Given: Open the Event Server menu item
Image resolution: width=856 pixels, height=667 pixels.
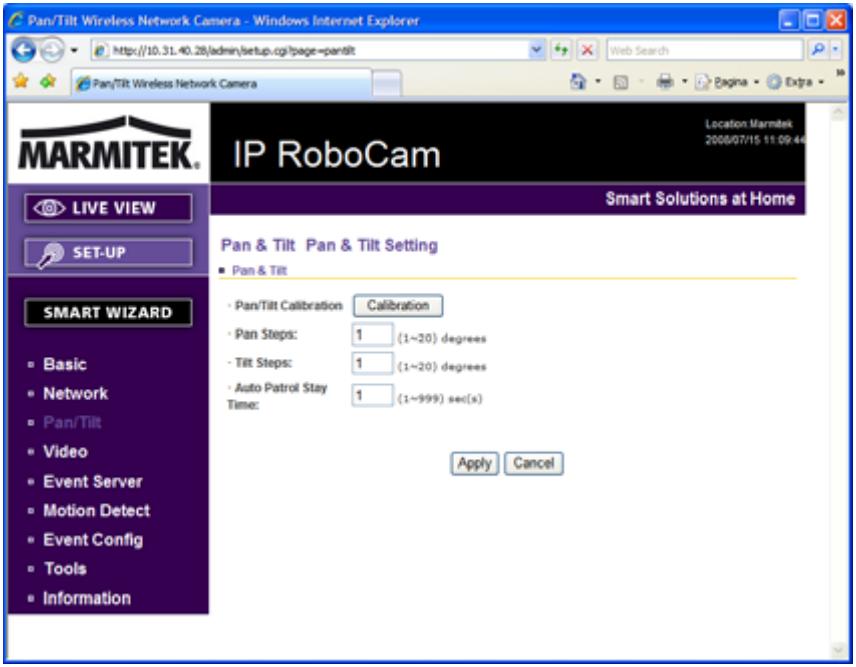Looking at the screenshot, I should [92, 481].
